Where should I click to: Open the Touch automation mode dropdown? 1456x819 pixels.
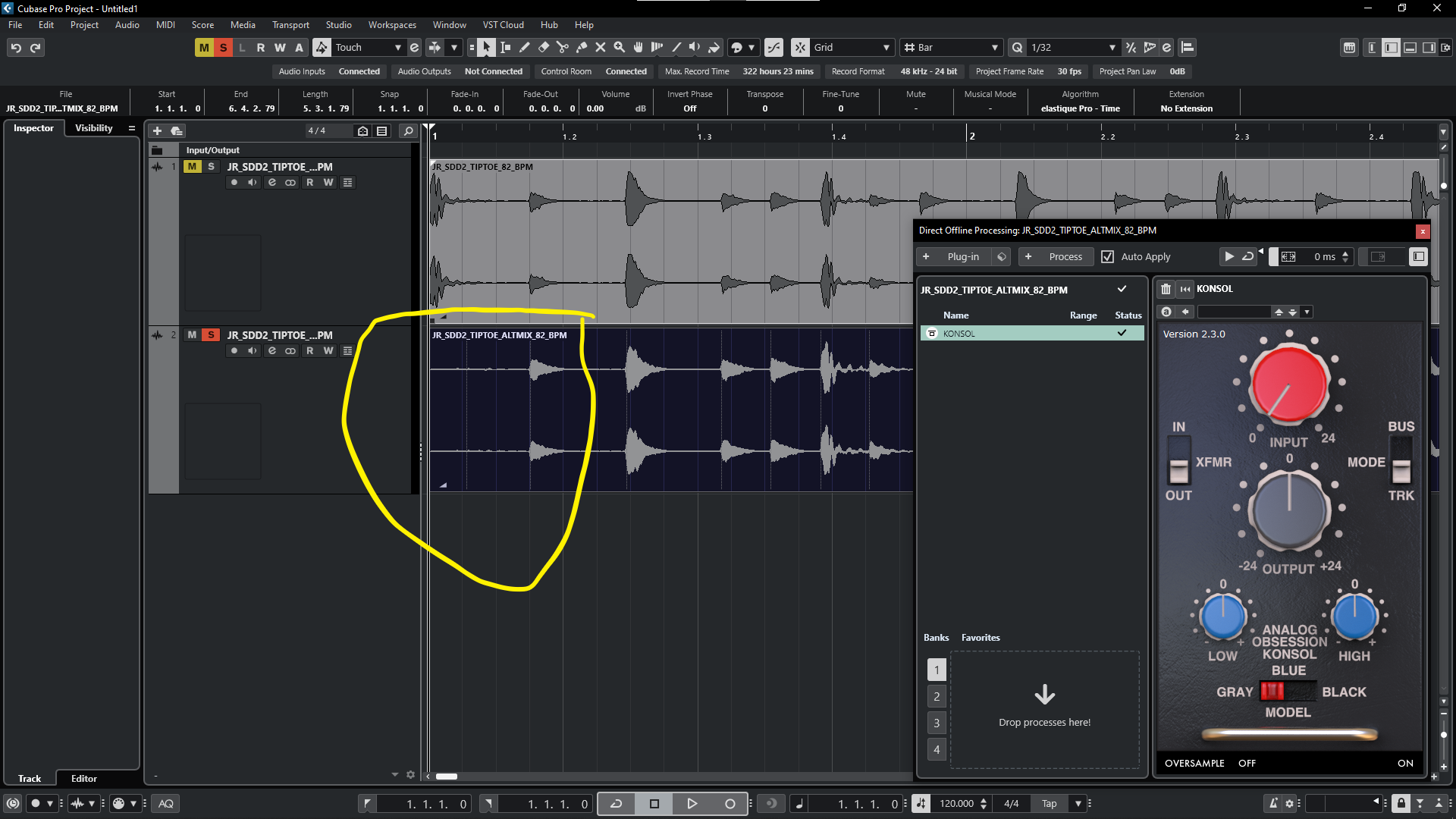click(397, 47)
